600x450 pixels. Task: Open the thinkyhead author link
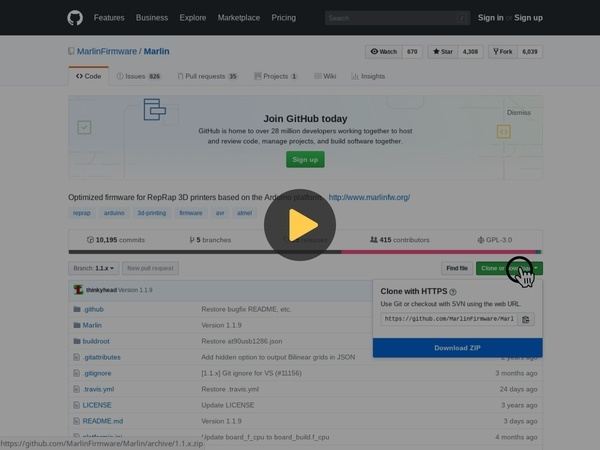[x=101, y=290]
